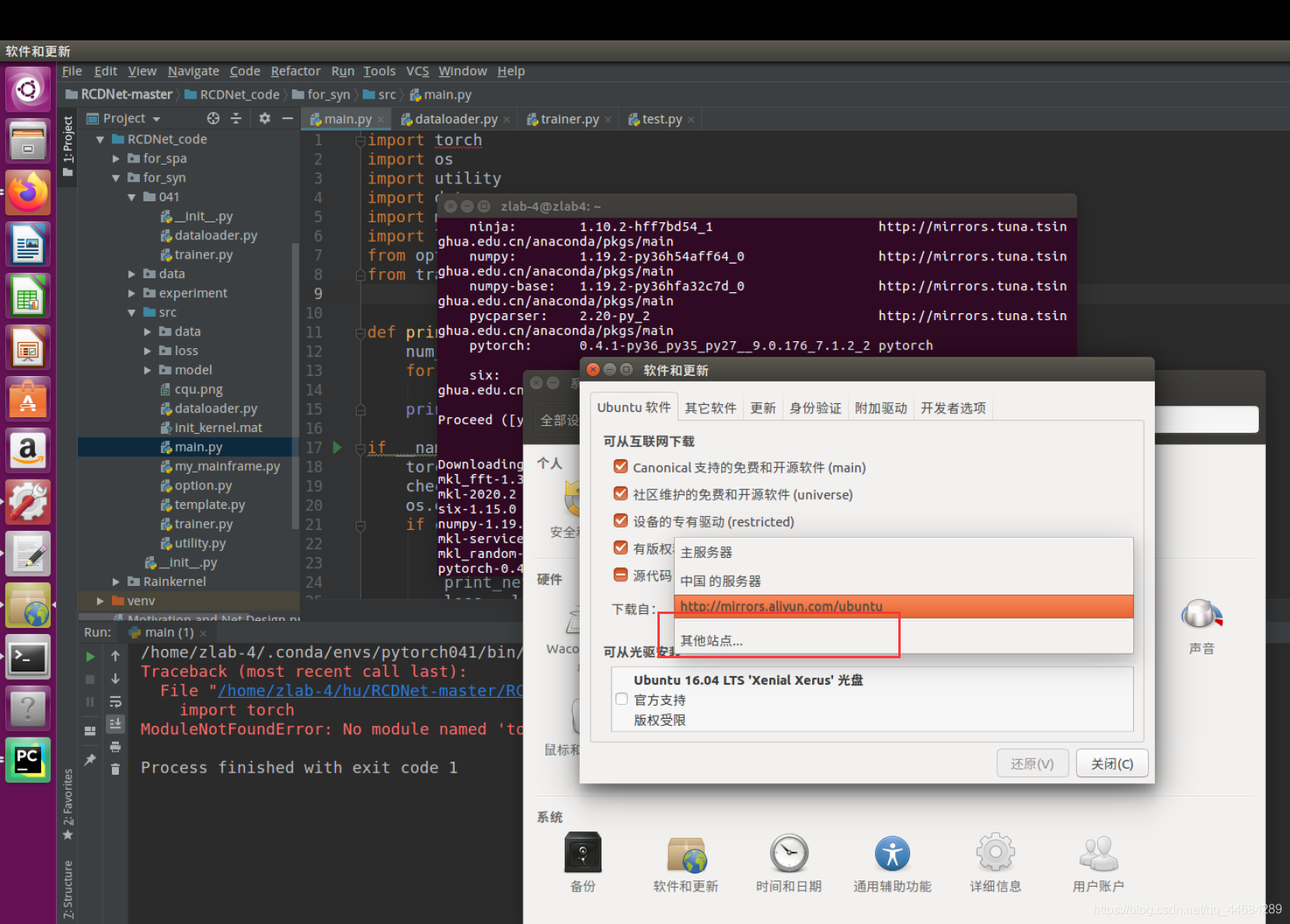The width and height of the screenshot is (1290, 924).
Task: Open Universal Access (通用辅助功能) icon
Action: coord(892,862)
